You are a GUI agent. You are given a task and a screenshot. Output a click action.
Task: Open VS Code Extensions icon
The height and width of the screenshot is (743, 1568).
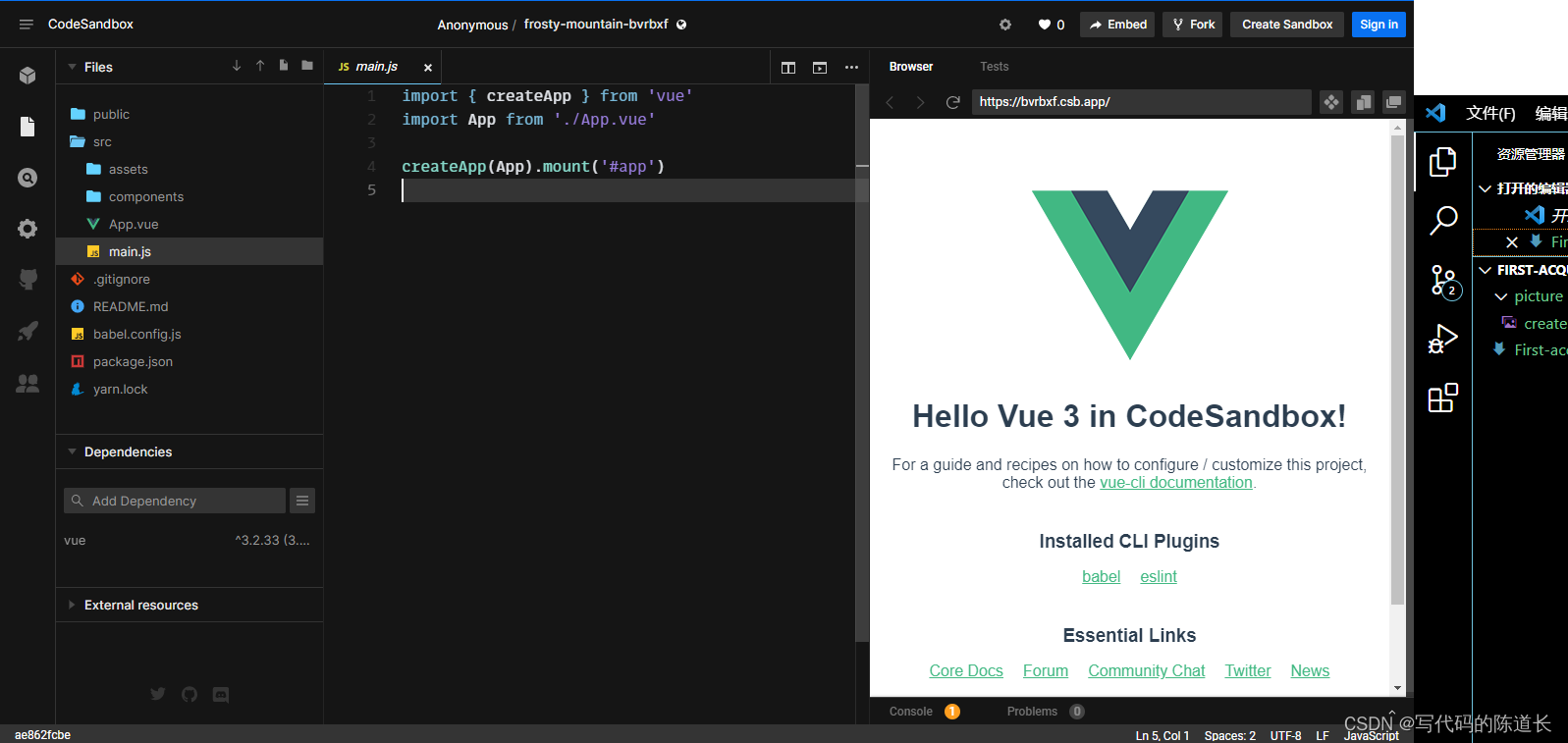(1443, 398)
